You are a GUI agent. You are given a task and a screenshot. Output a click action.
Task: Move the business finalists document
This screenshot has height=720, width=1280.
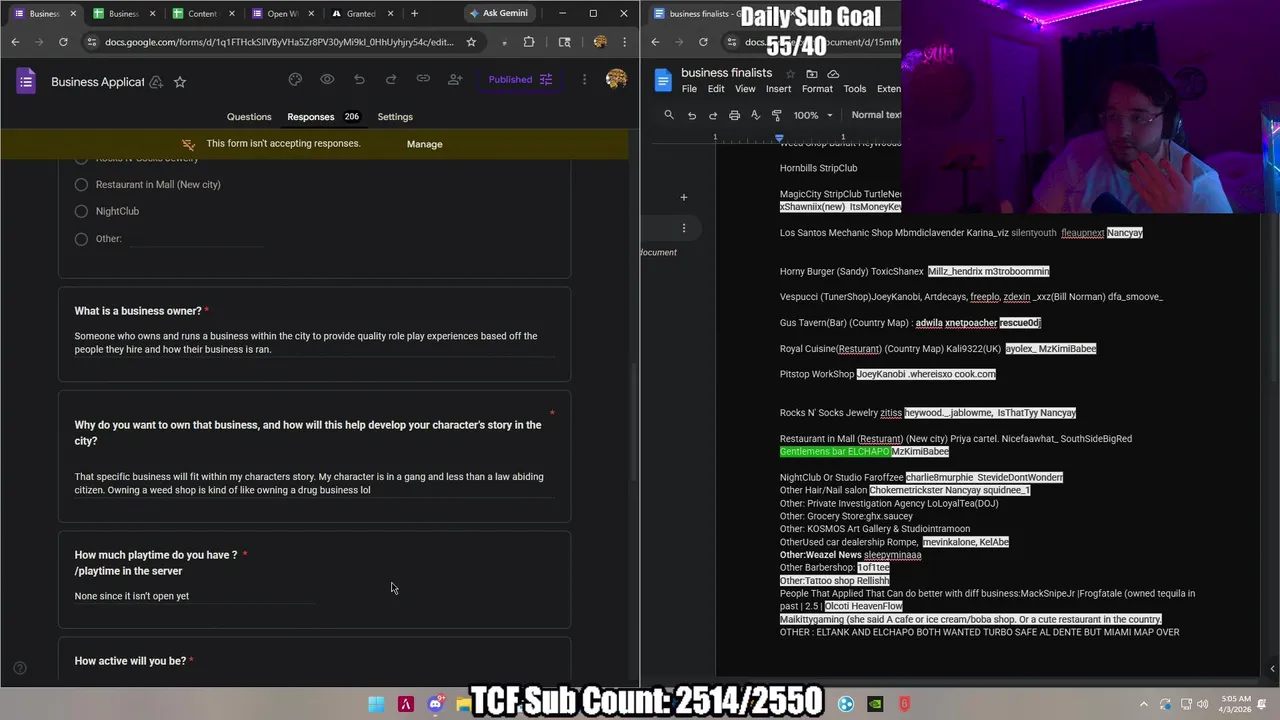tap(812, 74)
